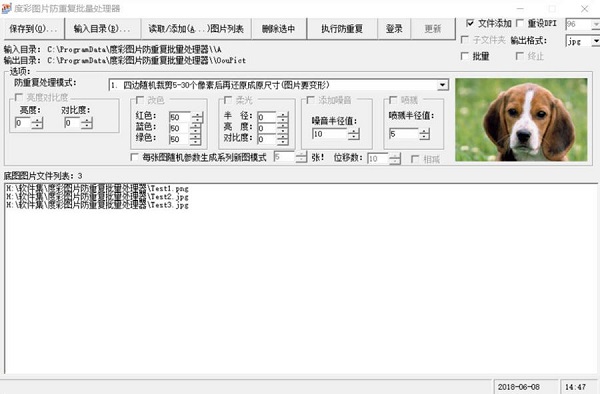The image size is (600, 394).
Task: Click the 位移数 spinner arrows
Action: 395,159
